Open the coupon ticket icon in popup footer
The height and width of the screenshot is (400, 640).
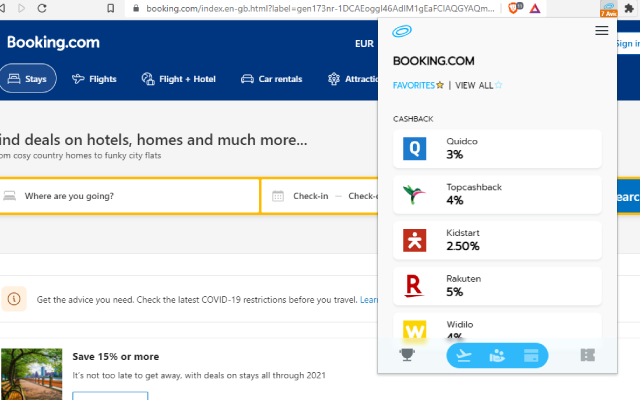(587, 355)
